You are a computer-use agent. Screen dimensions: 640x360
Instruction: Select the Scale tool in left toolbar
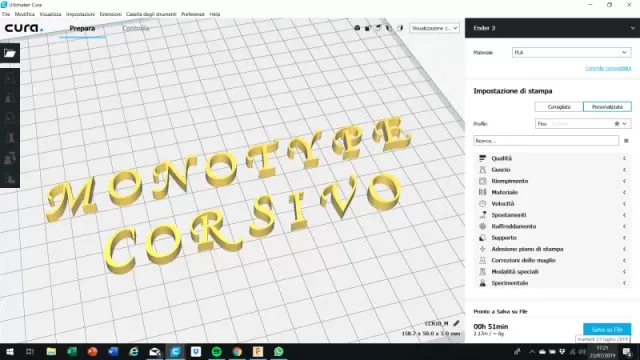click(10, 98)
